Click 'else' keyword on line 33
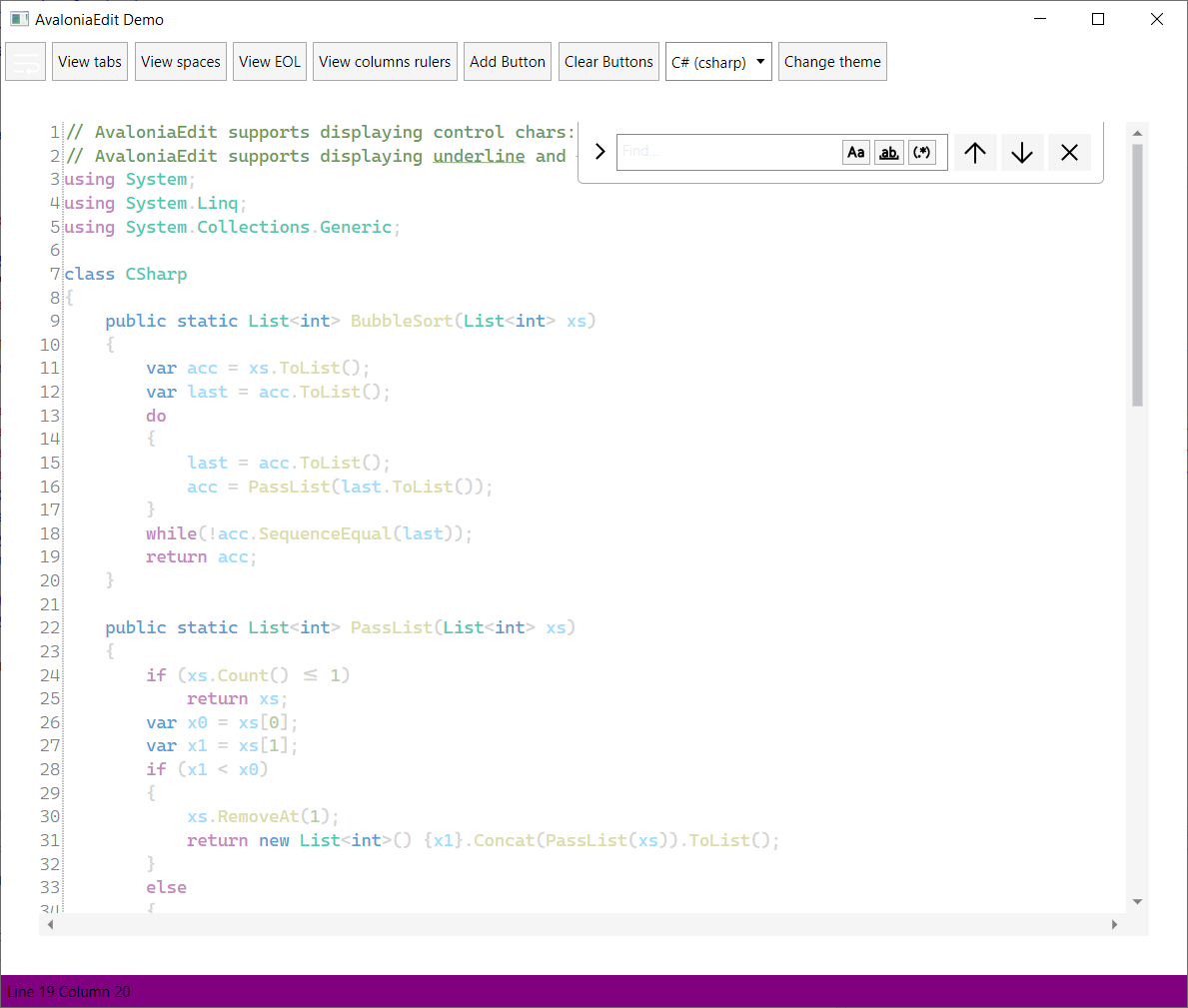 166,887
